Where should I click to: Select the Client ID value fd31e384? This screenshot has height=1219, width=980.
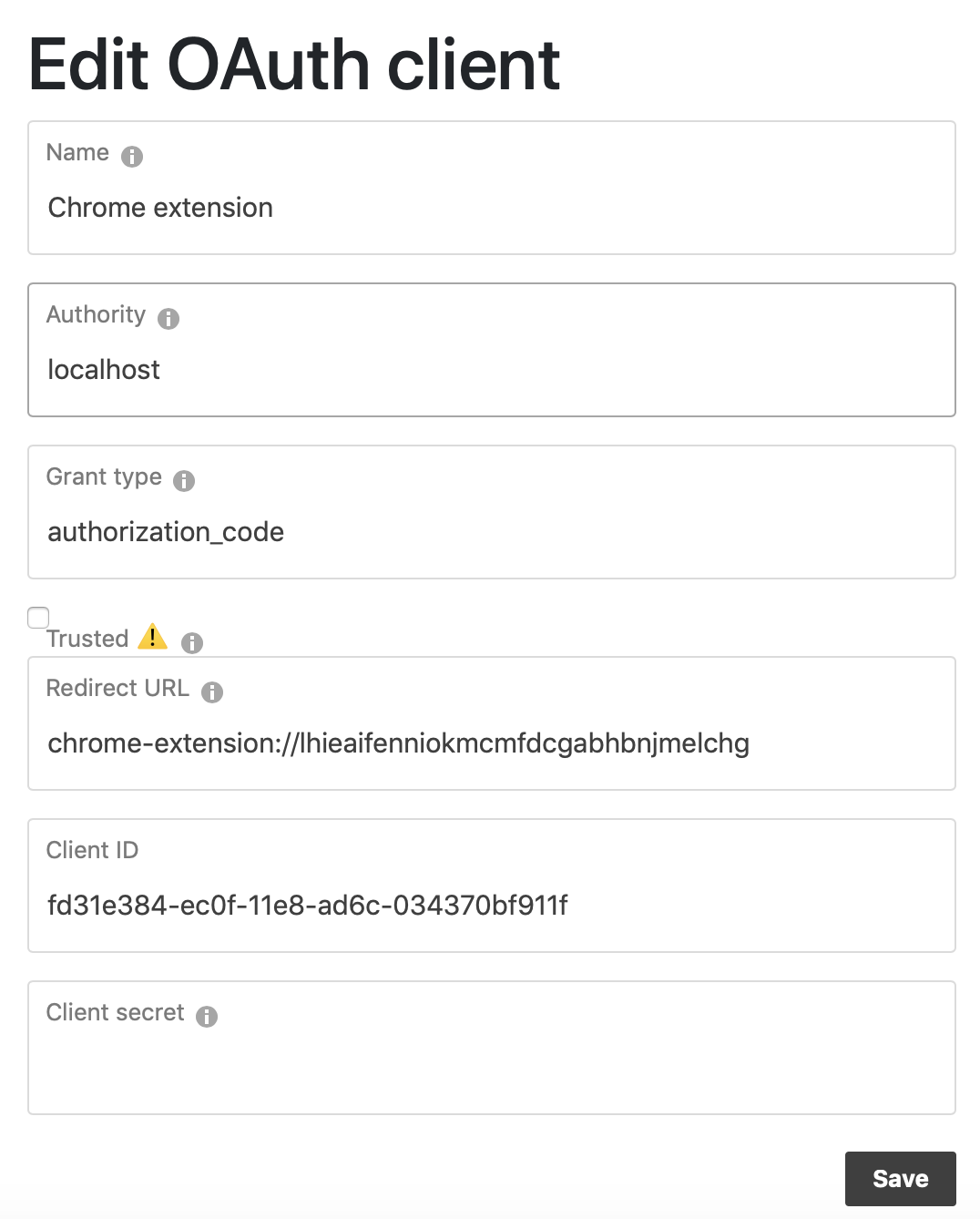pyautogui.click(x=308, y=906)
